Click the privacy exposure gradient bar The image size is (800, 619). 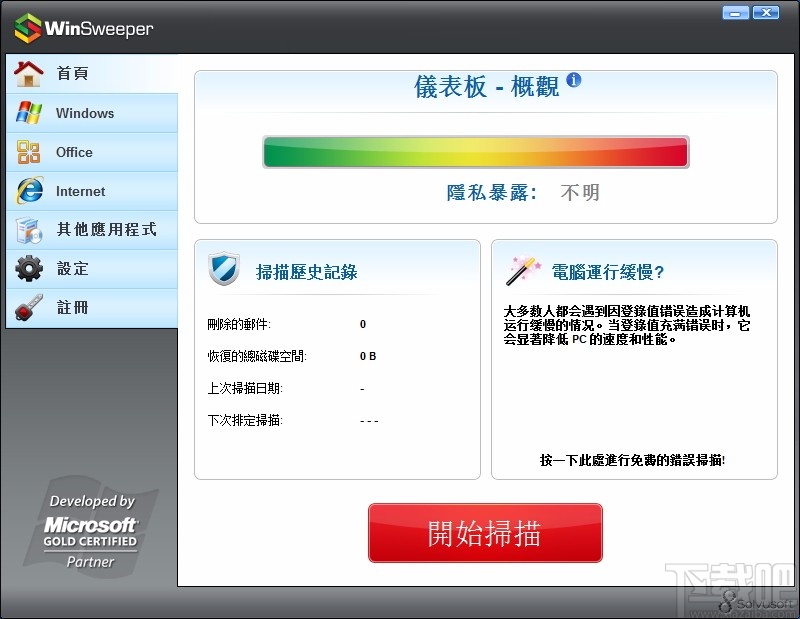(475, 151)
